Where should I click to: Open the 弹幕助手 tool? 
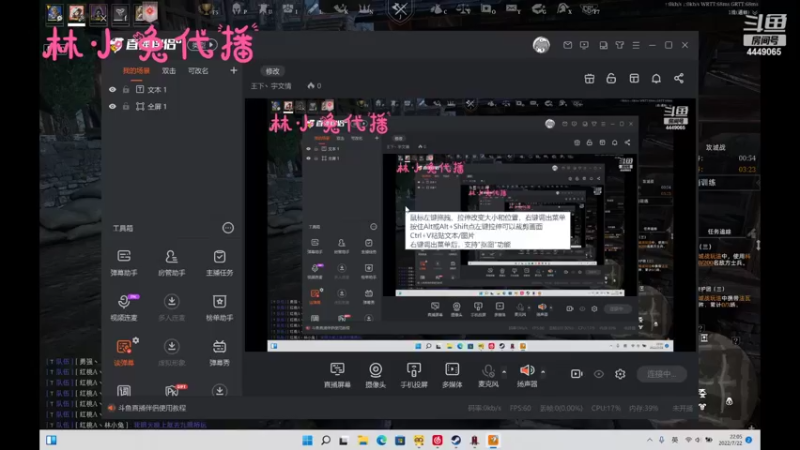[123, 262]
